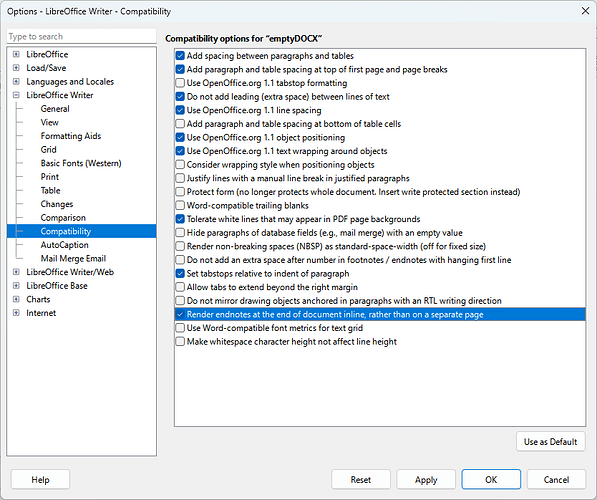Expand the LibreOffice Base node
Viewport: 597px width, 500px height.
[16, 286]
